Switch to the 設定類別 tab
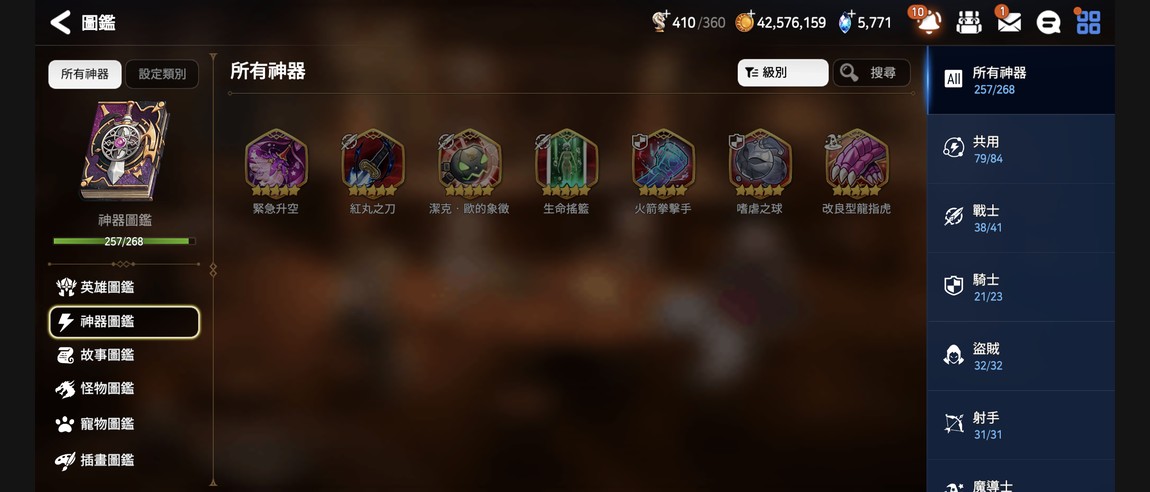The image size is (1150, 492). tap(162, 74)
